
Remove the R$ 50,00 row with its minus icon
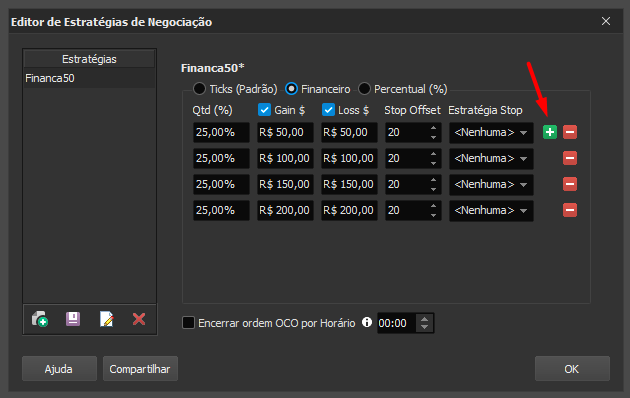pyautogui.click(x=570, y=132)
